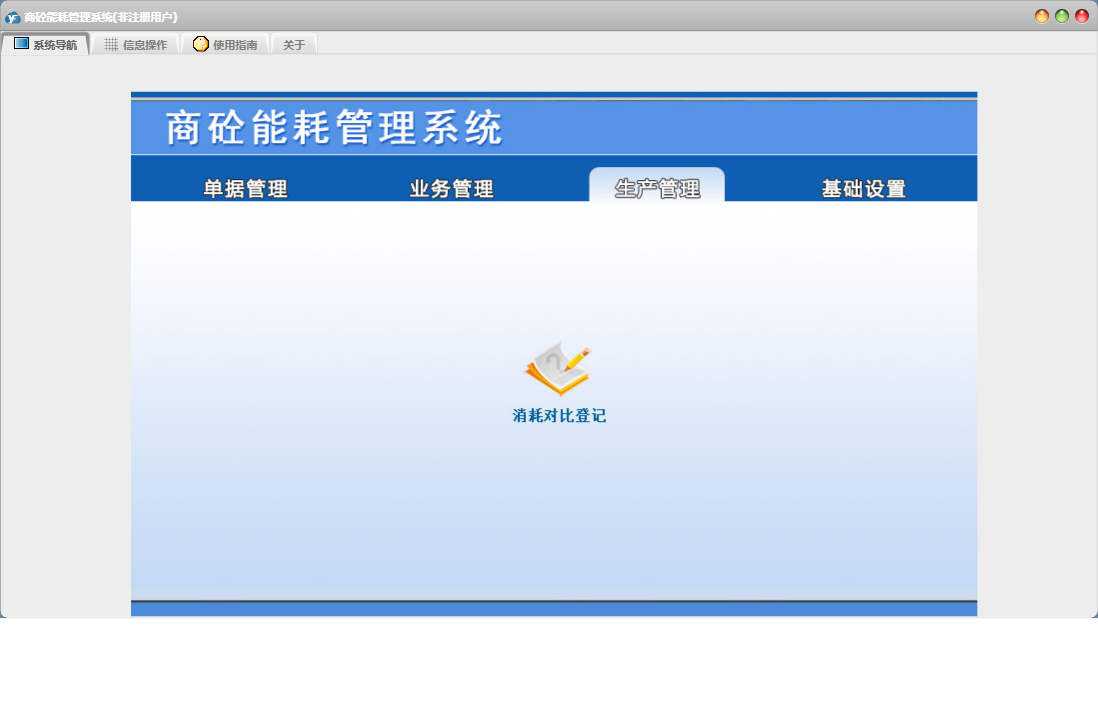This screenshot has width=1098, height=712.
Task: Click the green maximize window button
Action: click(1062, 16)
